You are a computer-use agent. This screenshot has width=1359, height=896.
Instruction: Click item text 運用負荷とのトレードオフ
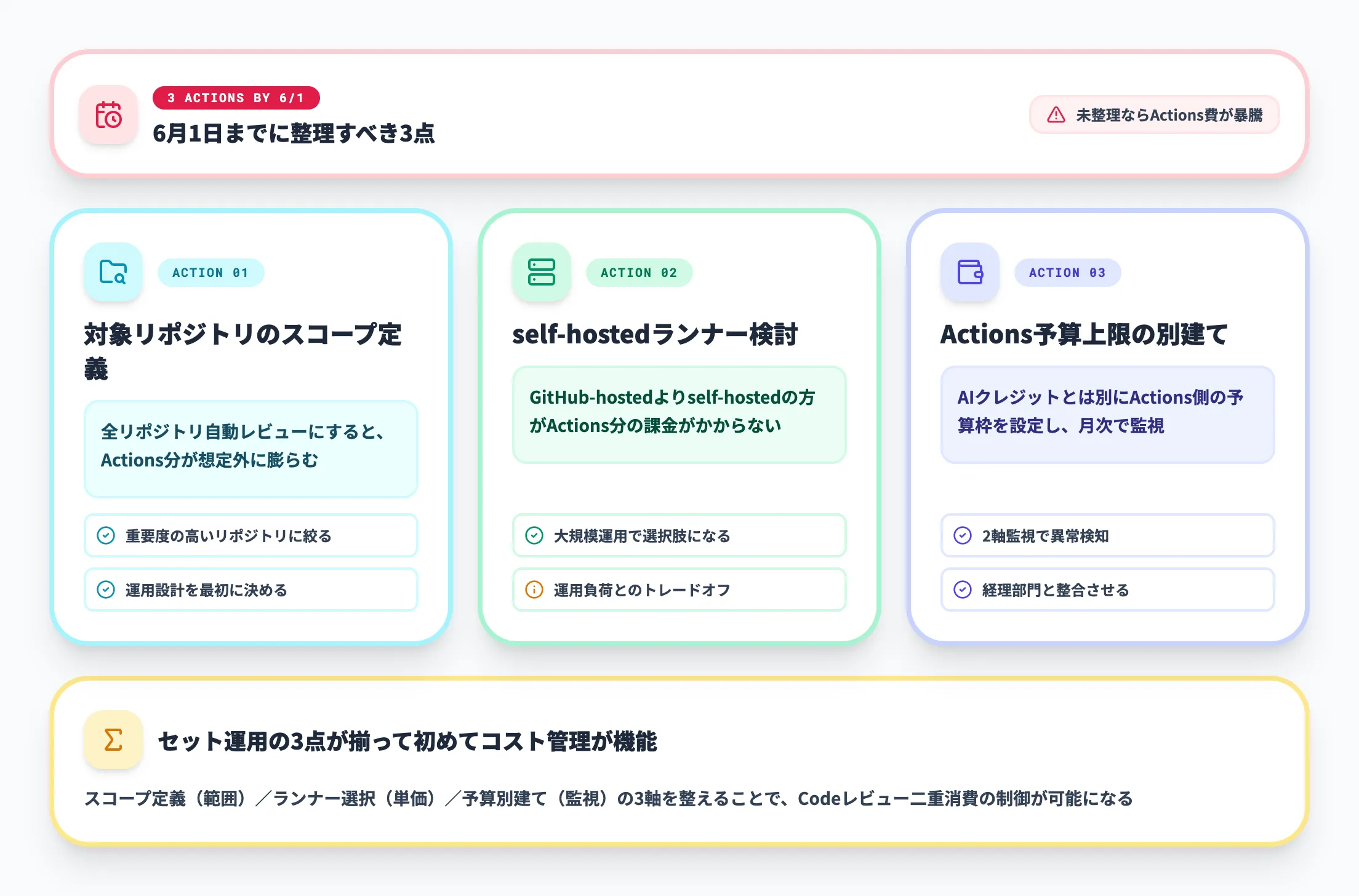click(642, 590)
